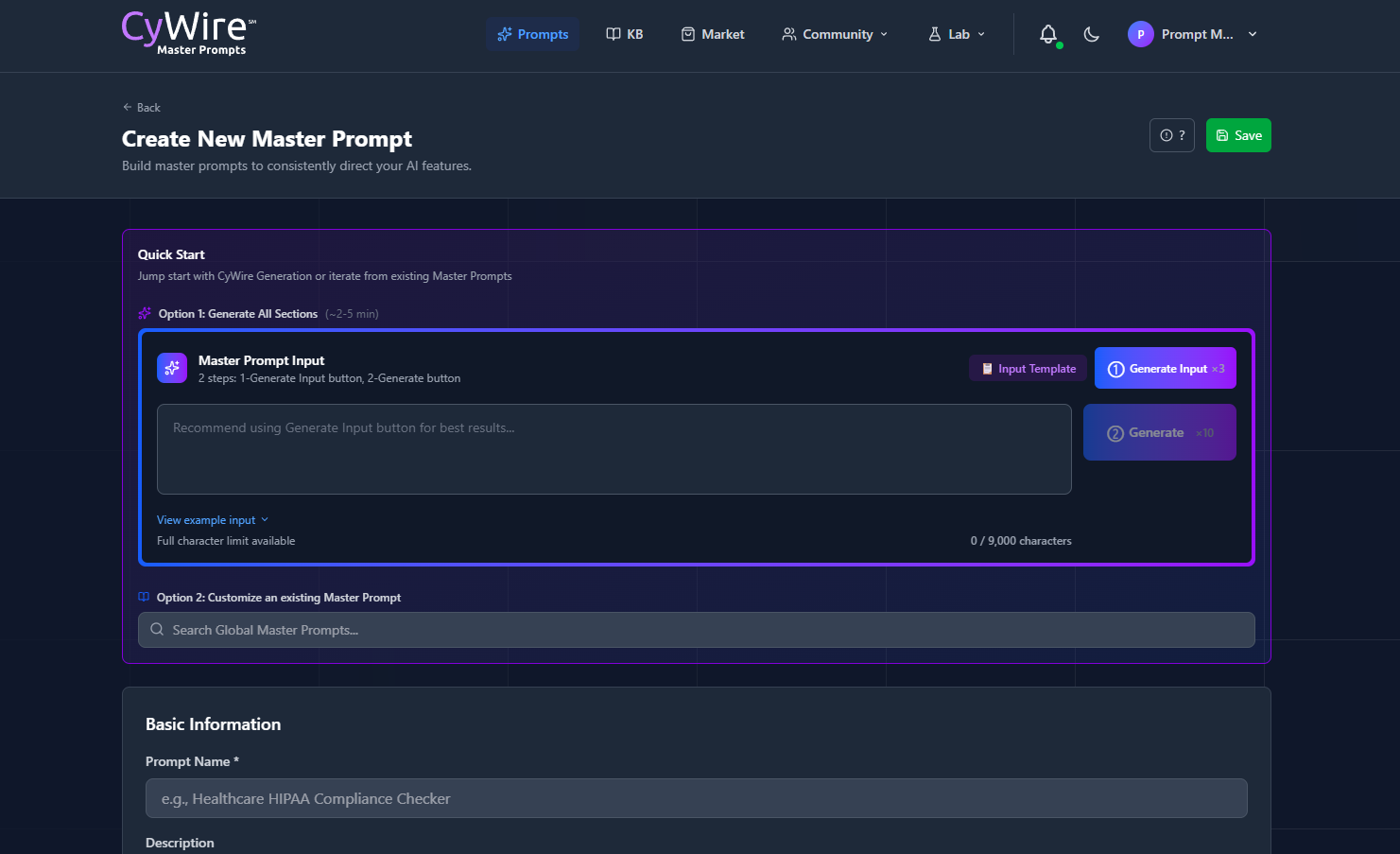The height and width of the screenshot is (854, 1400).
Task: Open the Prompts nav tab
Action: pos(533,34)
